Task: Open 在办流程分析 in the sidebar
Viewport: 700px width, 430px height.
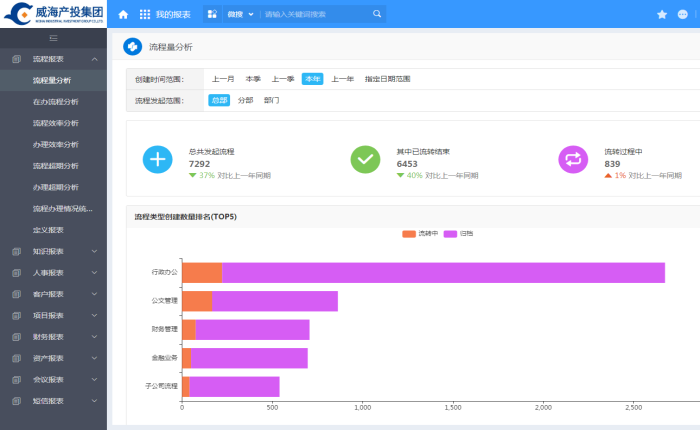Action: (x=55, y=102)
